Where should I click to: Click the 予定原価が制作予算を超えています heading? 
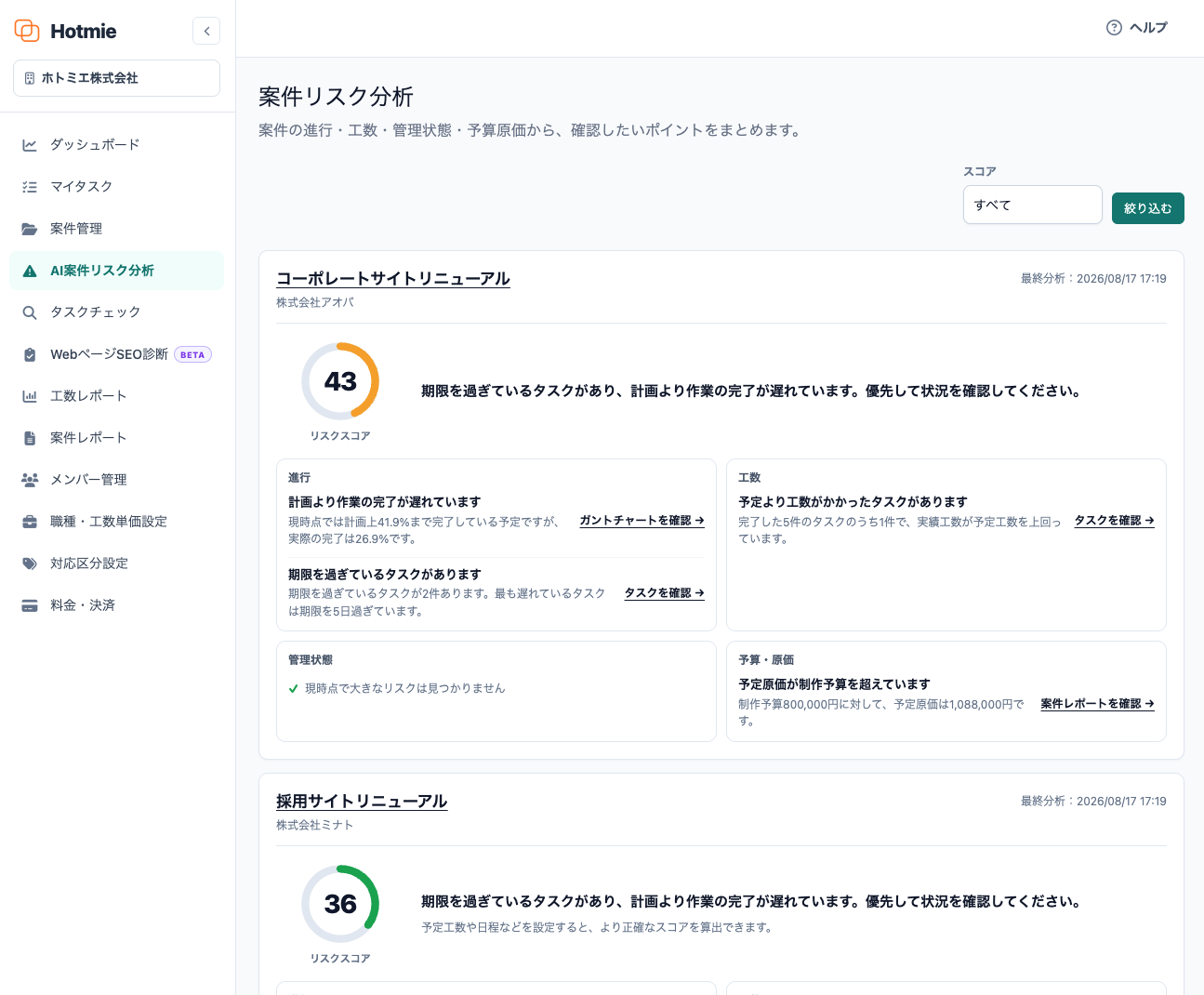coord(834,684)
